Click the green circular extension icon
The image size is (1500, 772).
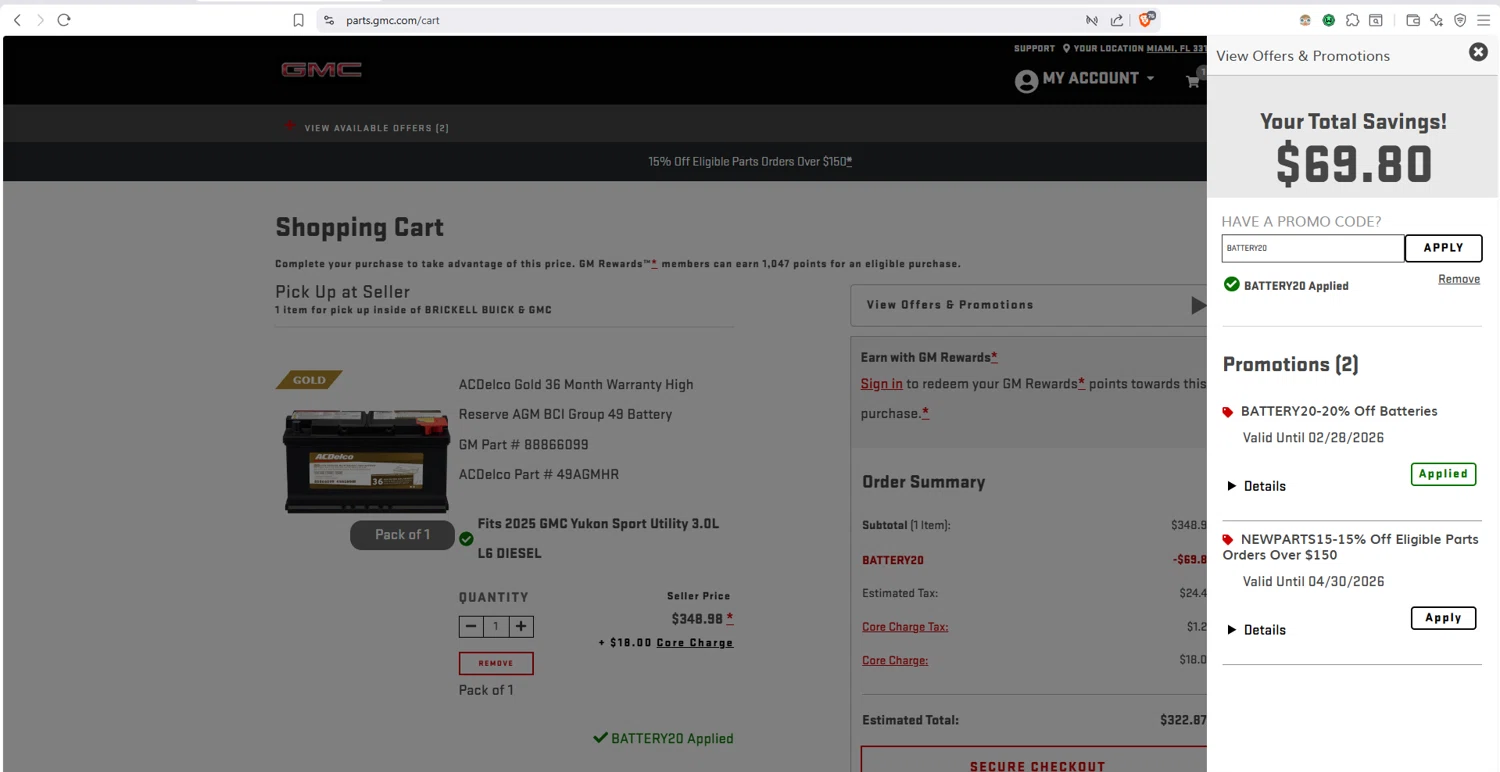tap(1328, 20)
